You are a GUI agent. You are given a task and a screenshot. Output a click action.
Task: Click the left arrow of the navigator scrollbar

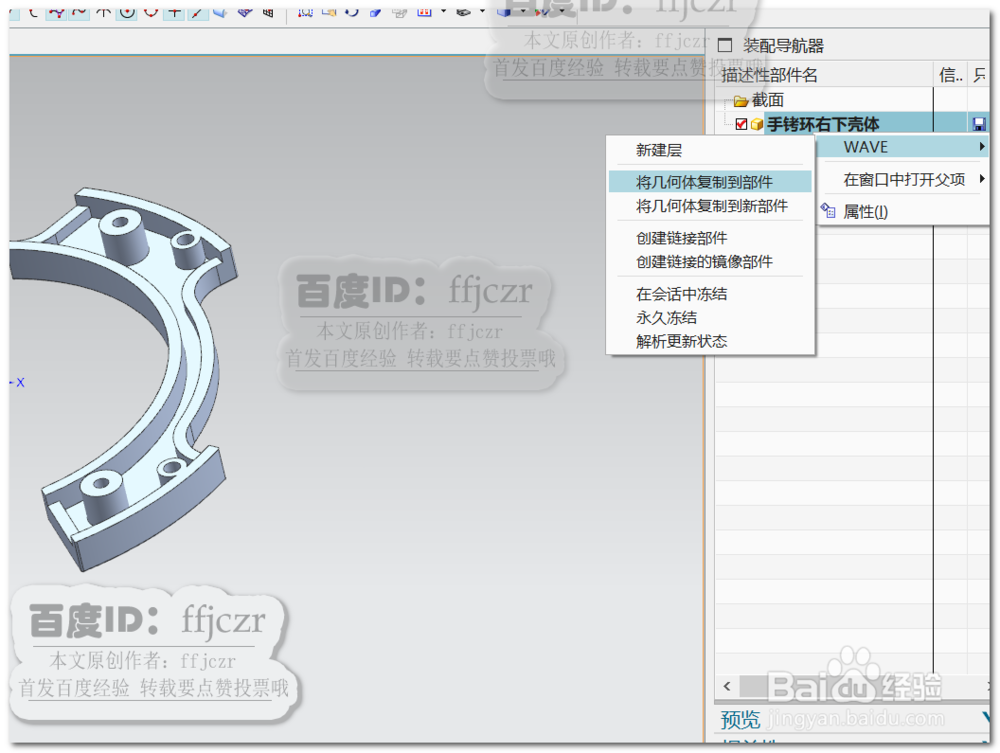[x=726, y=687]
